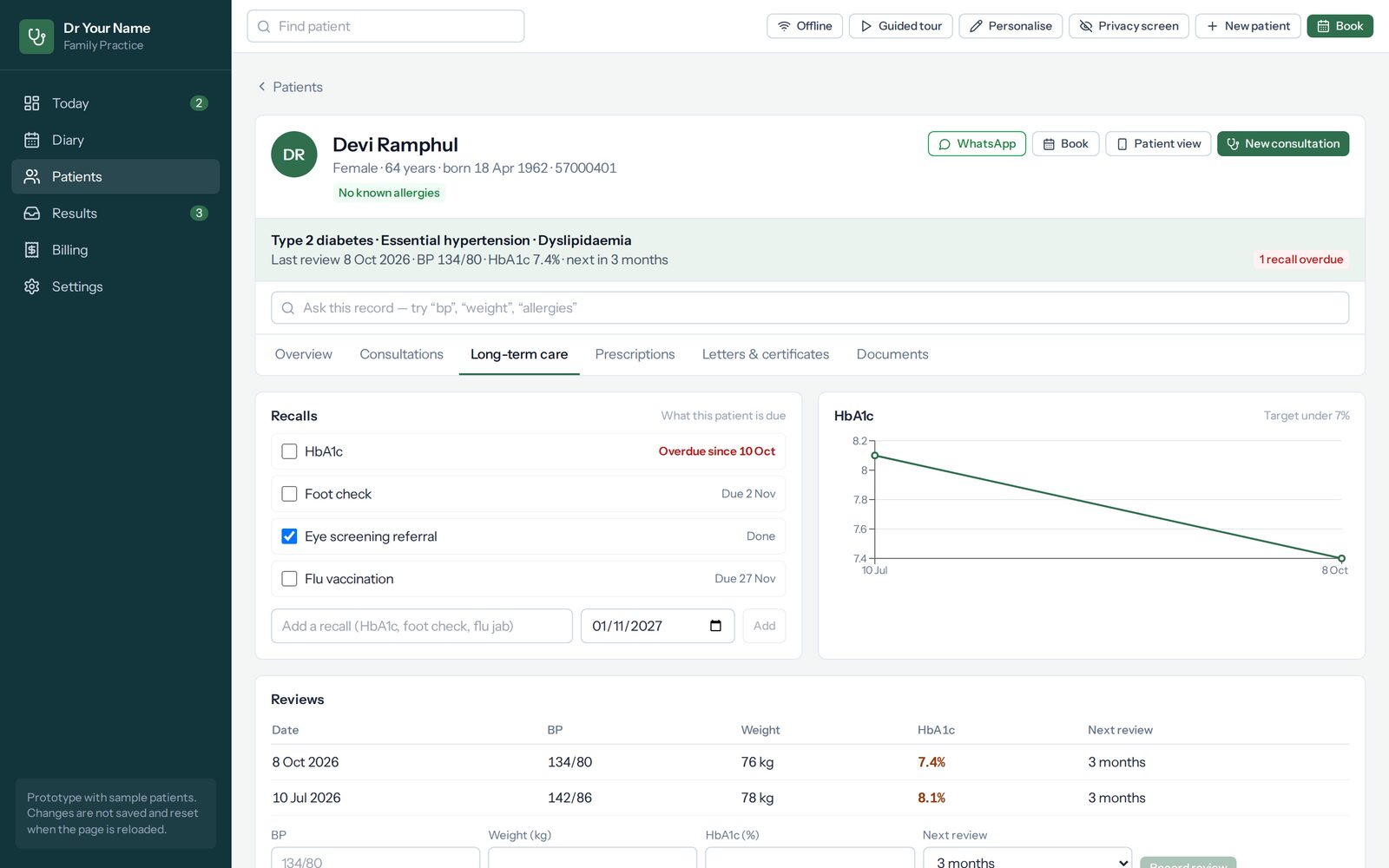1389x868 pixels.
Task: Message patient via WhatsApp button
Action: [x=977, y=144]
